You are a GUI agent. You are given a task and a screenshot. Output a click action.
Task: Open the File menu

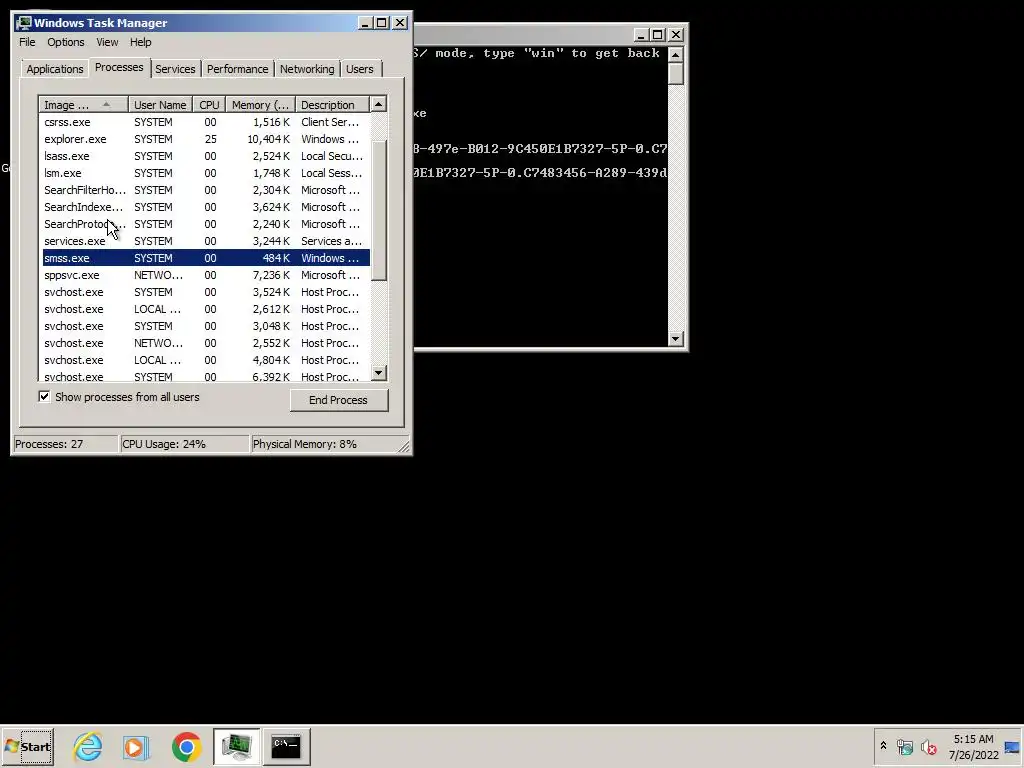coord(27,42)
